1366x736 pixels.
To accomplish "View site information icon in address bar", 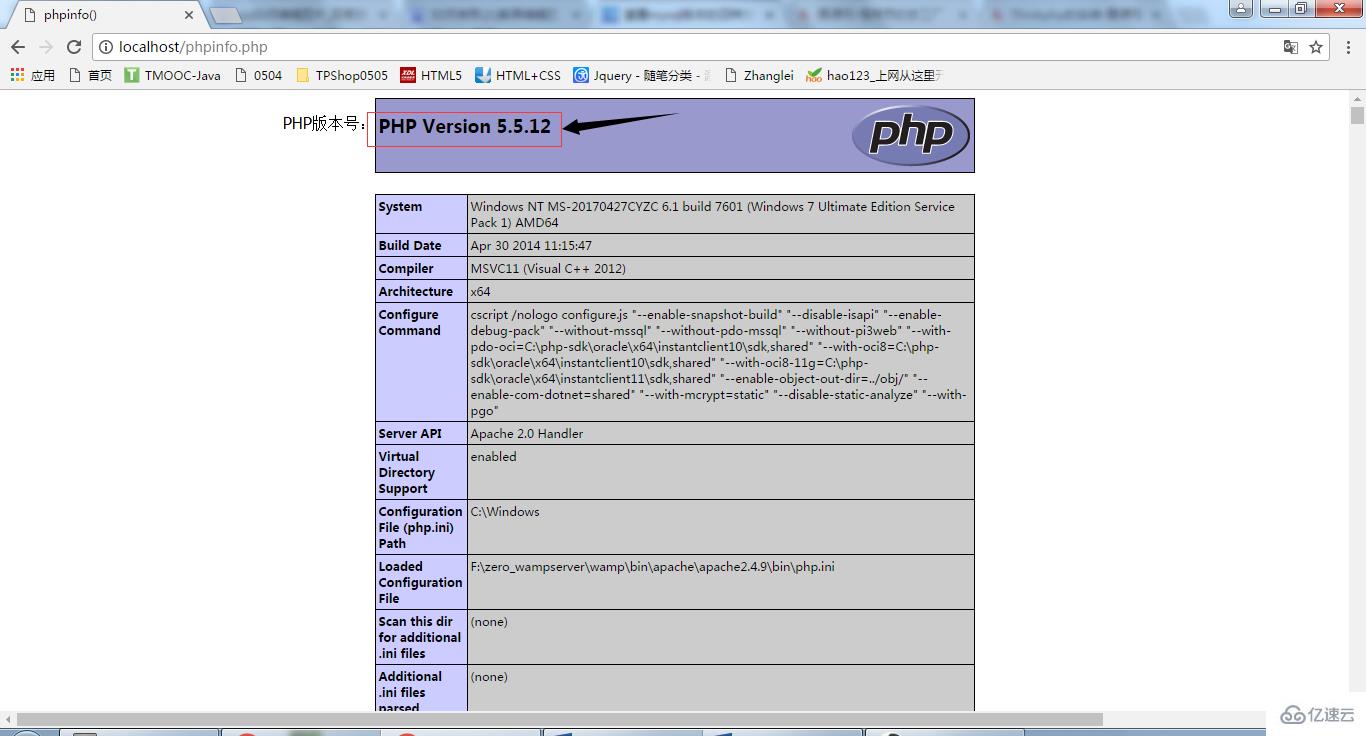I will pyautogui.click(x=106, y=47).
